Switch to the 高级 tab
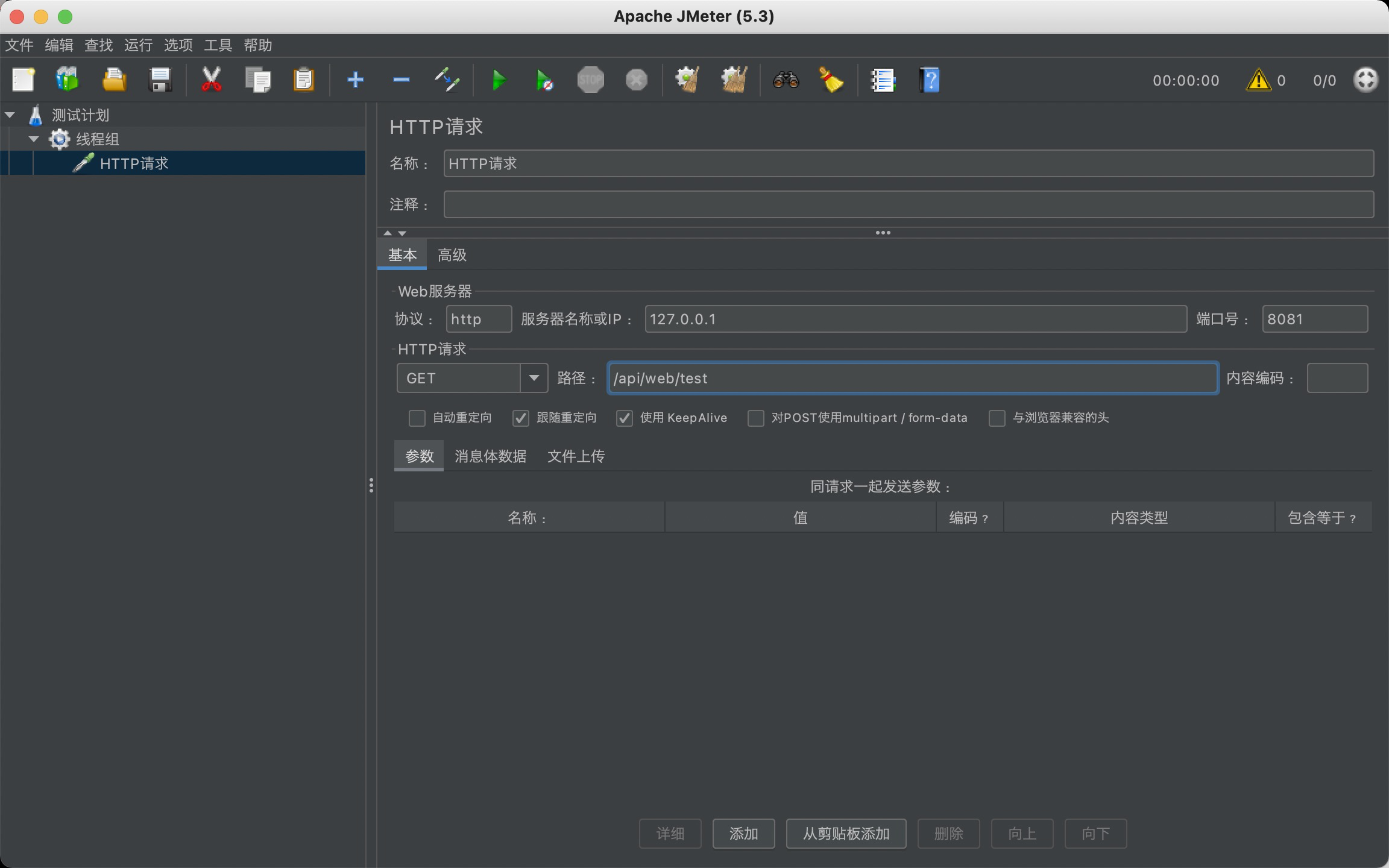 click(452, 254)
